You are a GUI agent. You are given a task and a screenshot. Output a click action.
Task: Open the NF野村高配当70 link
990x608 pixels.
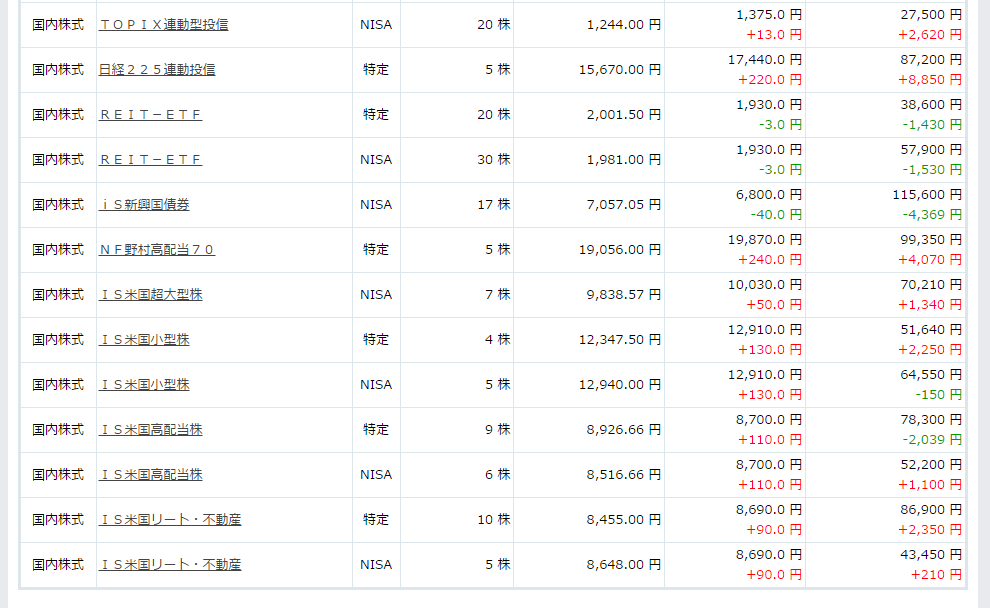click(157, 249)
